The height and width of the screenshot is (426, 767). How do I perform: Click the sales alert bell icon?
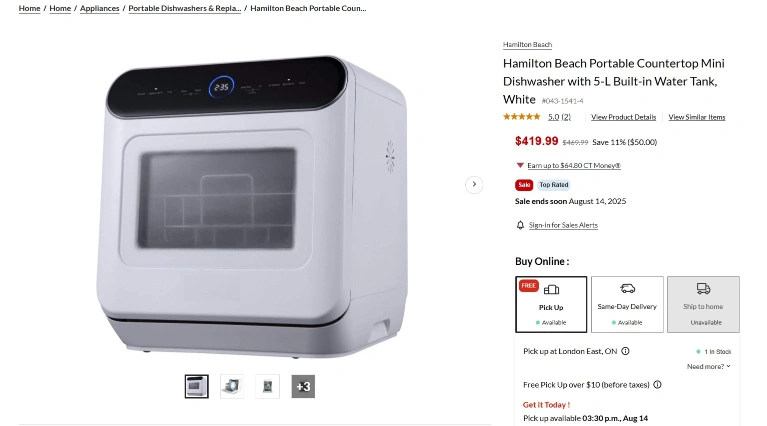coord(520,225)
